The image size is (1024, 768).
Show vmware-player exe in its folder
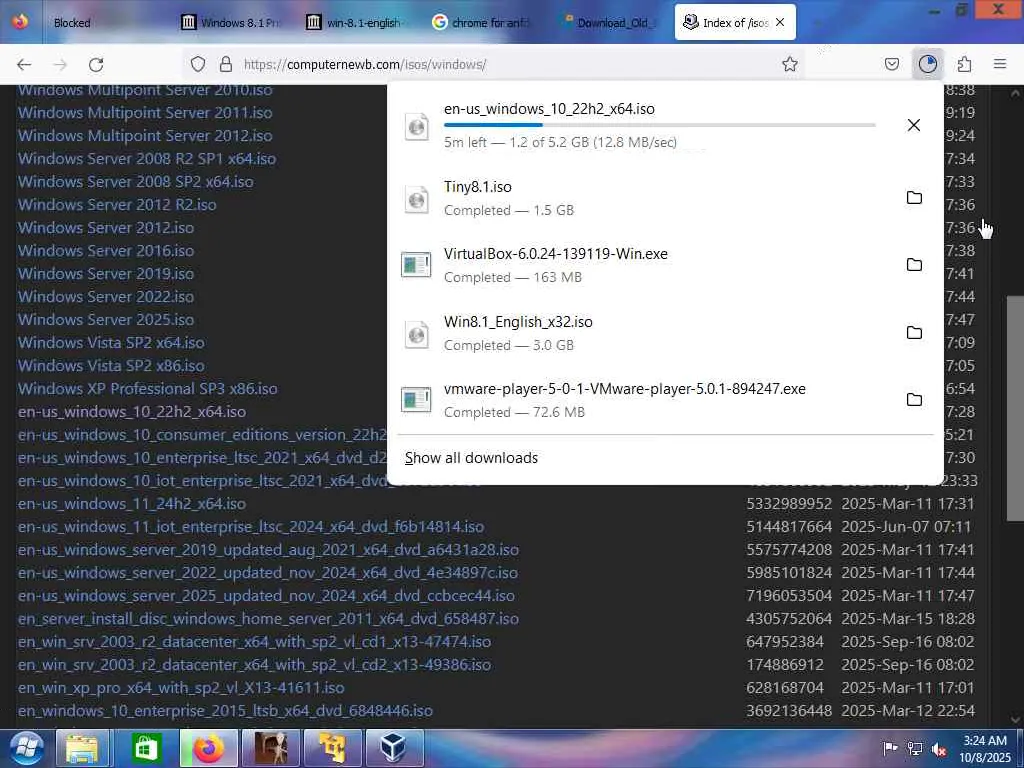click(914, 400)
